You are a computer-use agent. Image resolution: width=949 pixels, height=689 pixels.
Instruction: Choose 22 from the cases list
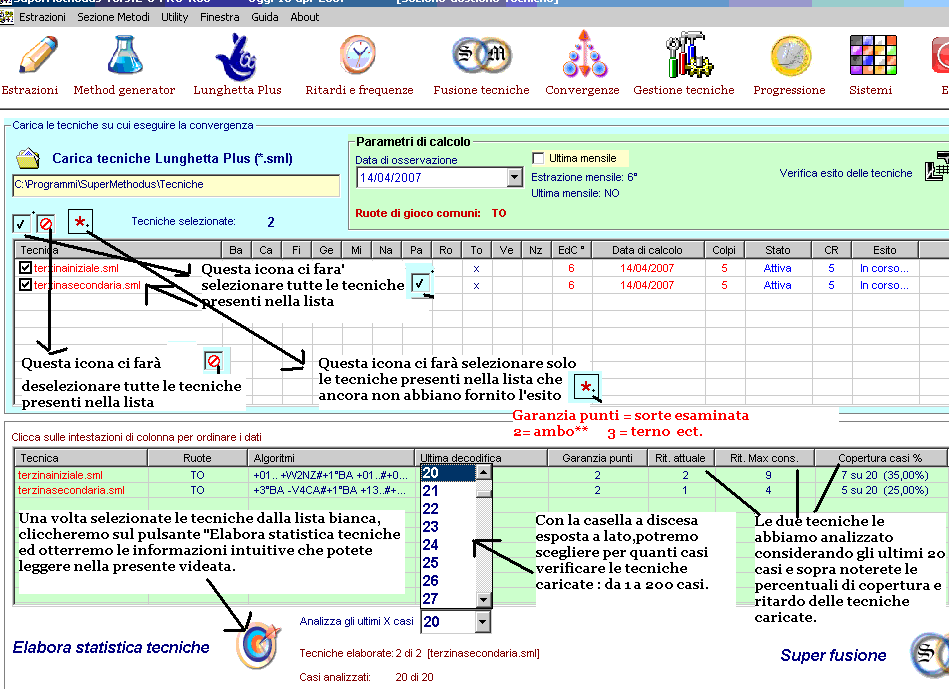(x=448, y=509)
